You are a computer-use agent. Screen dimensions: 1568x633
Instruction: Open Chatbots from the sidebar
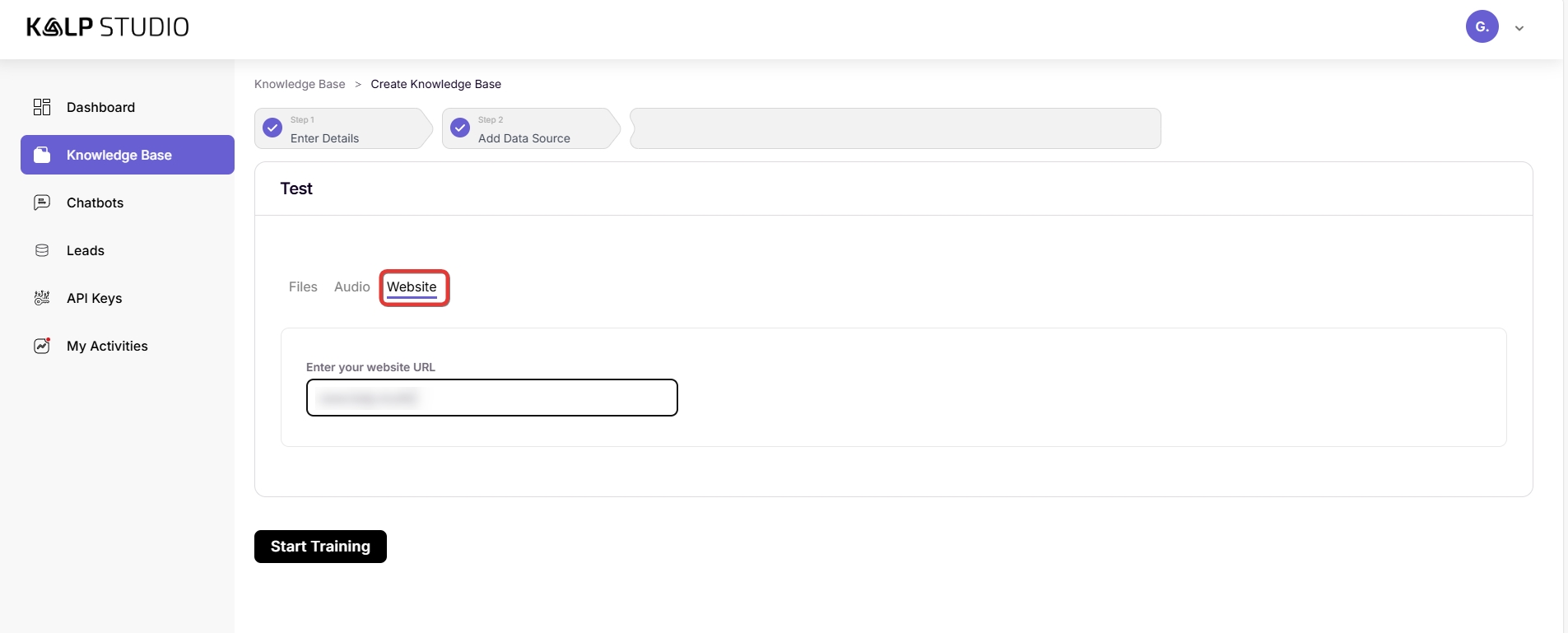pyautogui.click(x=95, y=202)
